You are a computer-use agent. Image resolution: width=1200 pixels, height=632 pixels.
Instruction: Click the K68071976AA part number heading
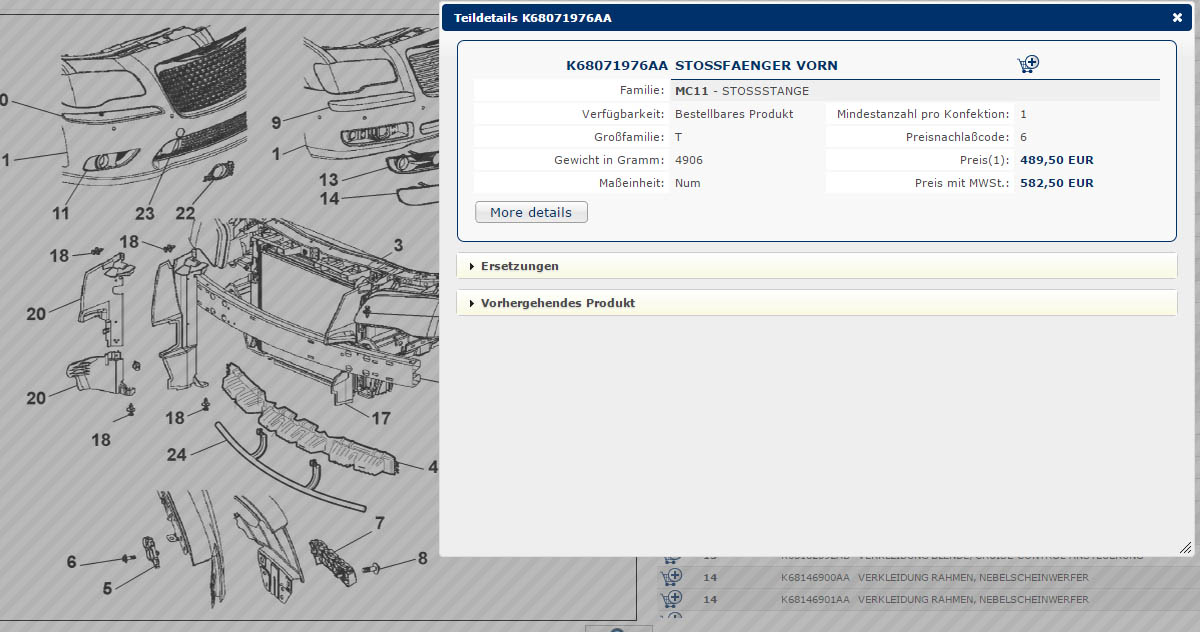[x=616, y=66]
